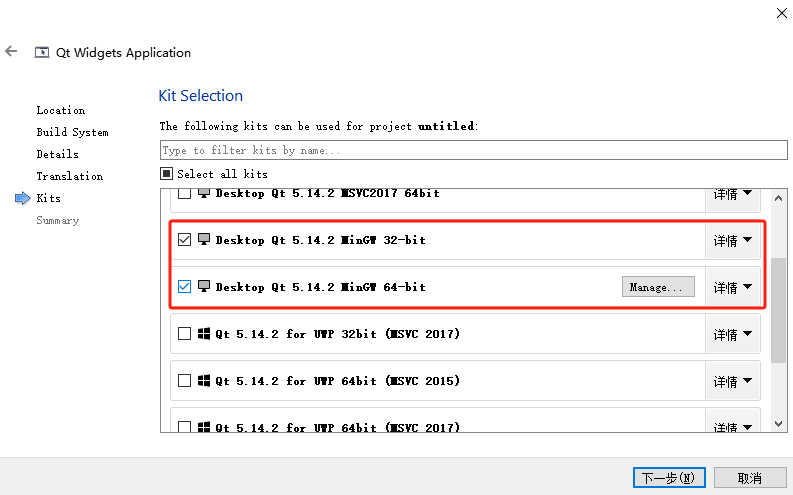Select the Details wizard step

pos(58,154)
